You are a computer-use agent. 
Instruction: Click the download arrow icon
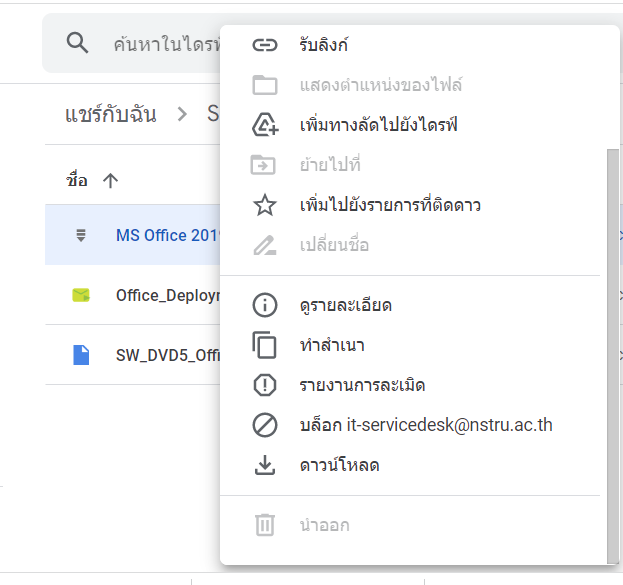[x=265, y=465]
